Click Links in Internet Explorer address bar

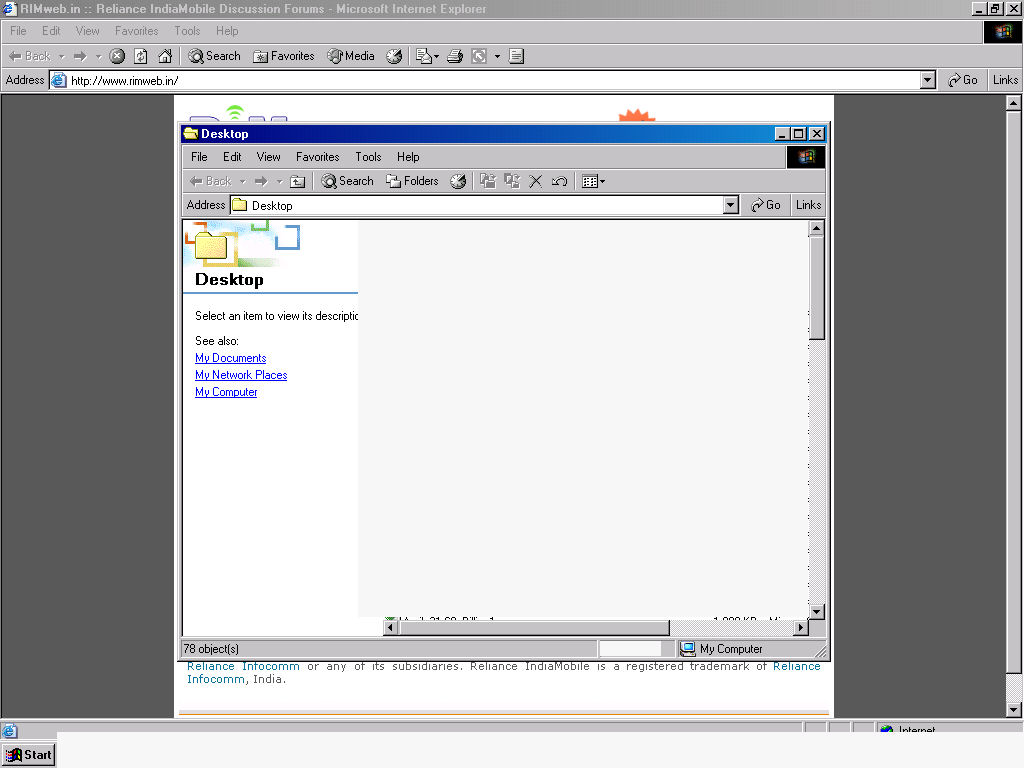pyautogui.click(x=1005, y=80)
